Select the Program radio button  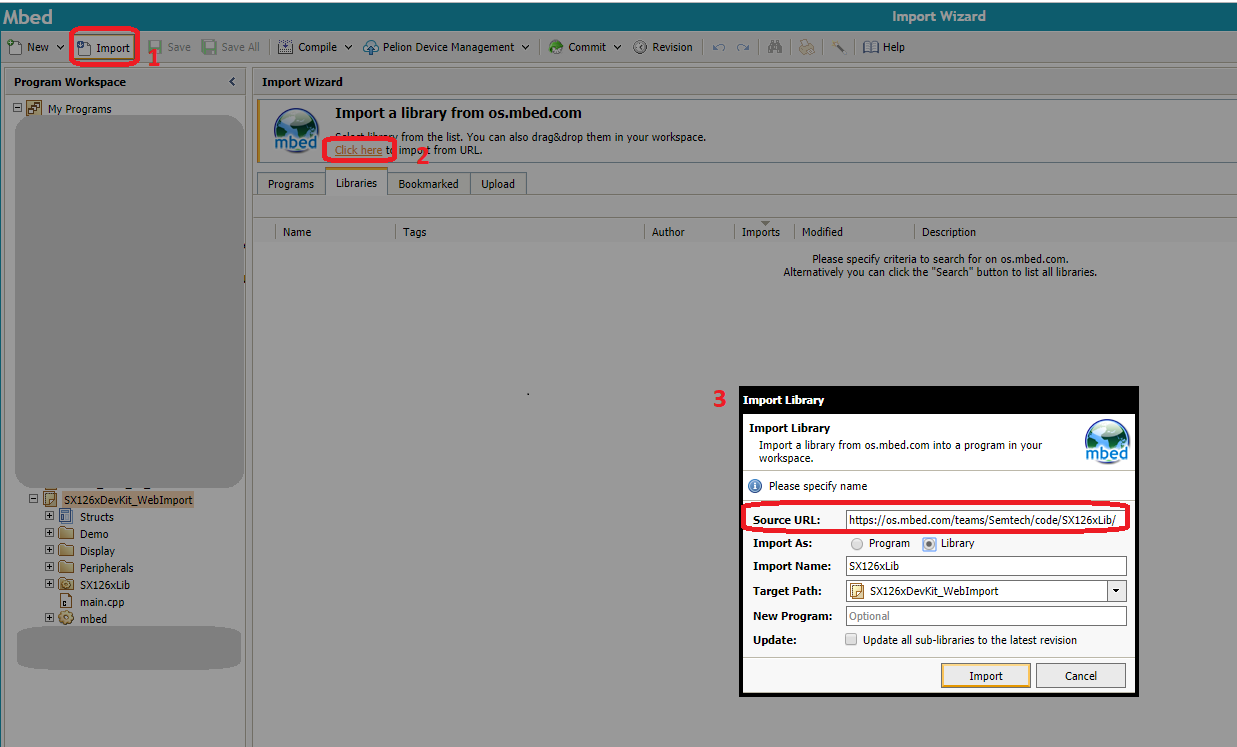point(857,544)
